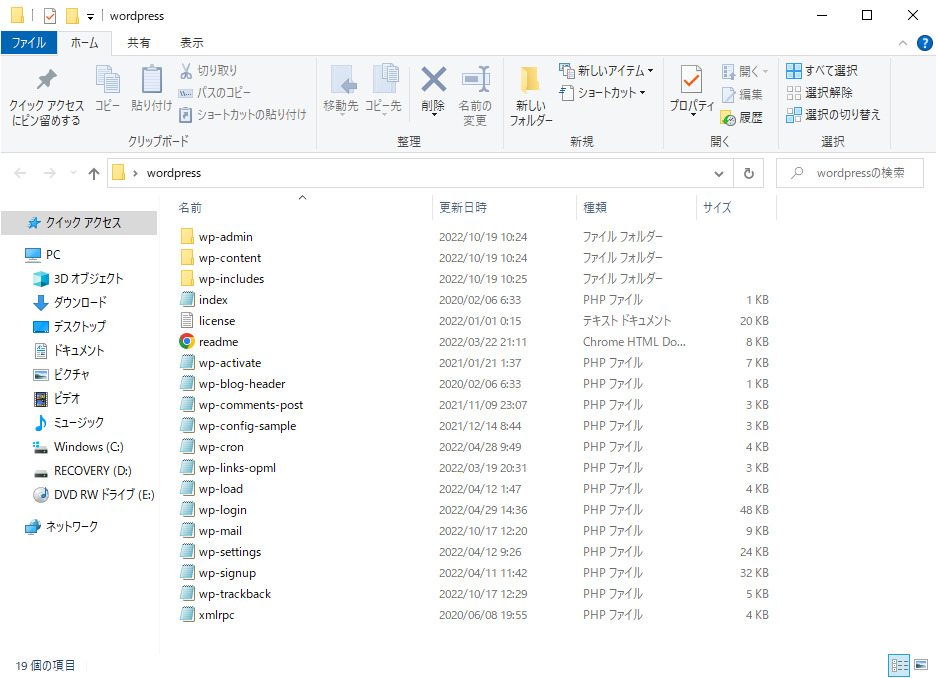Create 新しいフォルダー (New folder)
Image resolution: width=937 pixels, height=678 pixels.
point(531,96)
